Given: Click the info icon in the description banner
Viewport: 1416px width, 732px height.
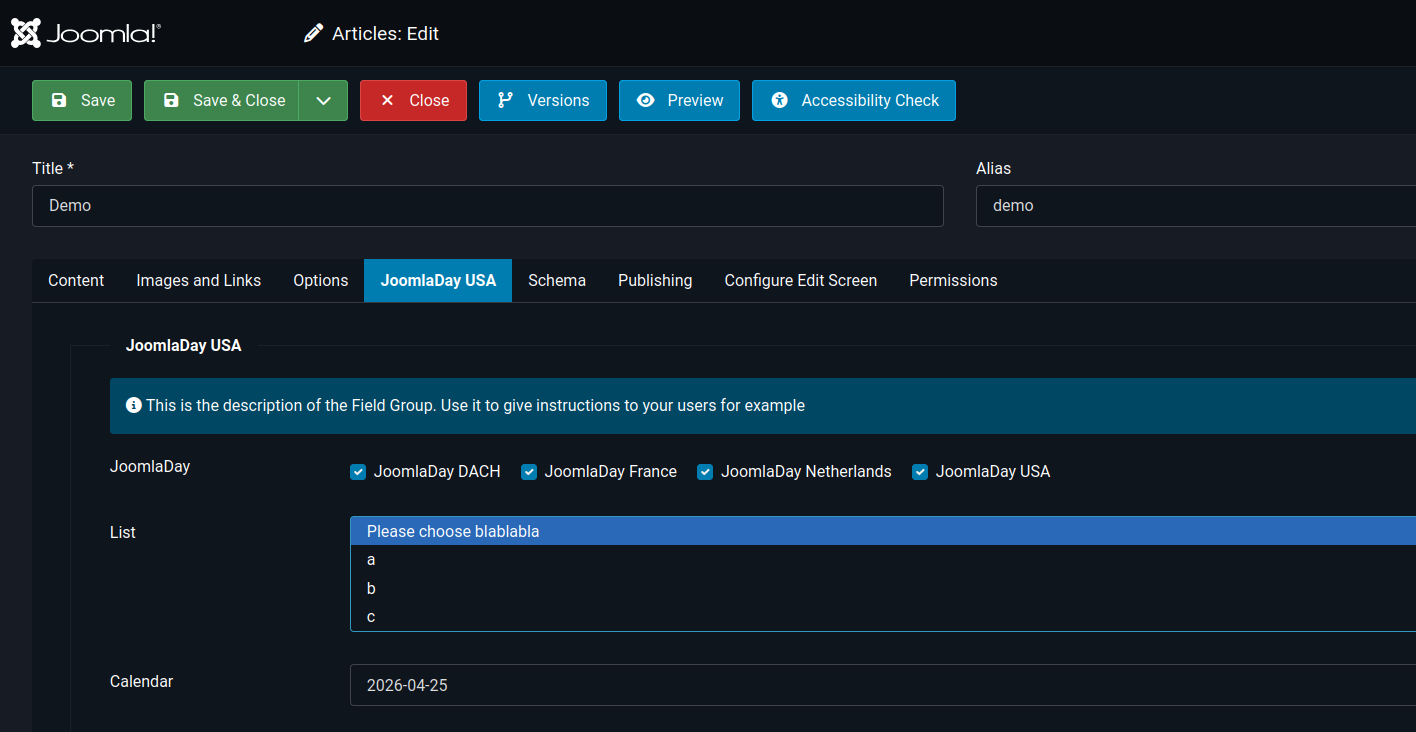Looking at the screenshot, I should (x=133, y=406).
